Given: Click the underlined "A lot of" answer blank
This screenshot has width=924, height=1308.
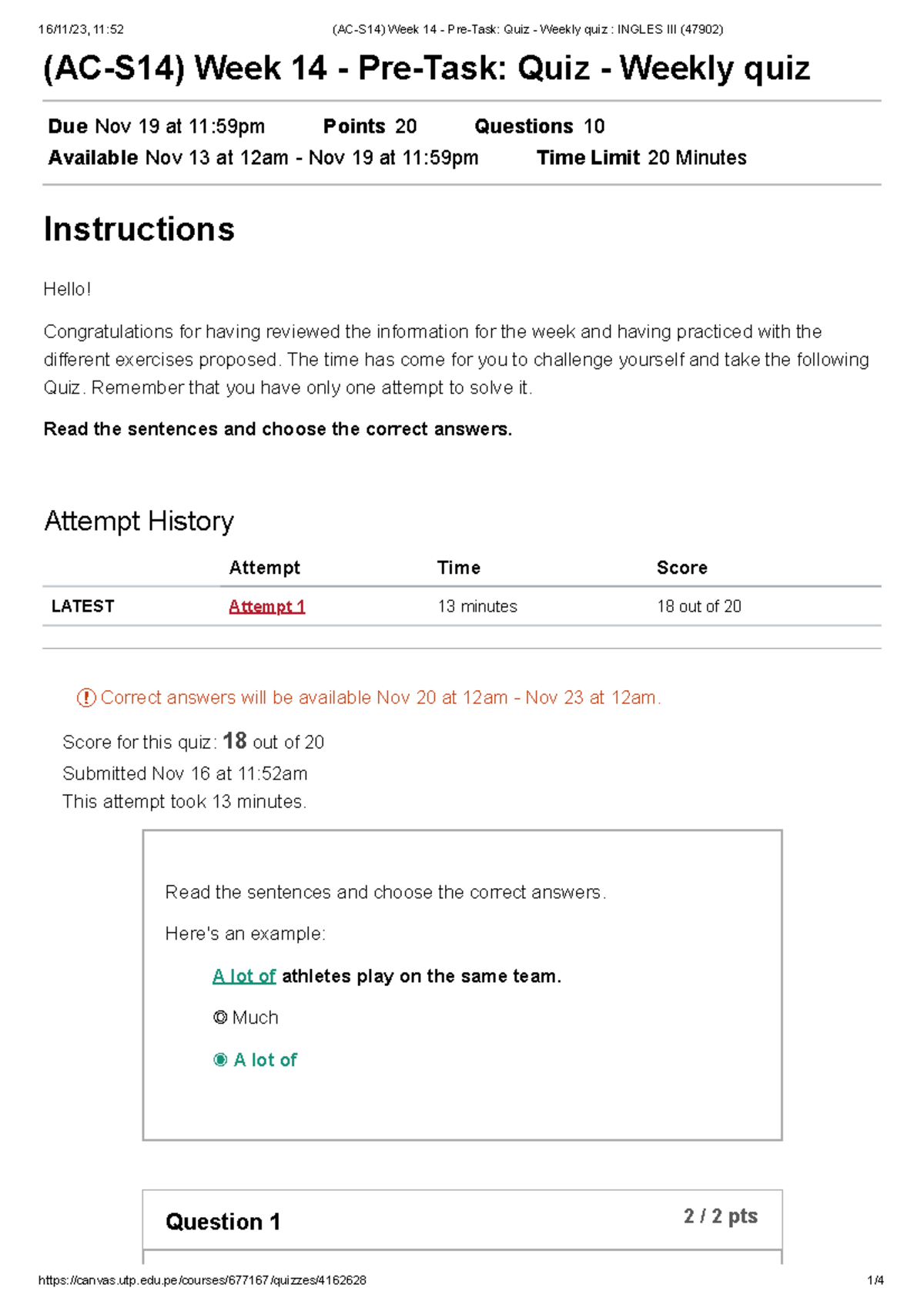Looking at the screenshot, I should pos(243,976).
